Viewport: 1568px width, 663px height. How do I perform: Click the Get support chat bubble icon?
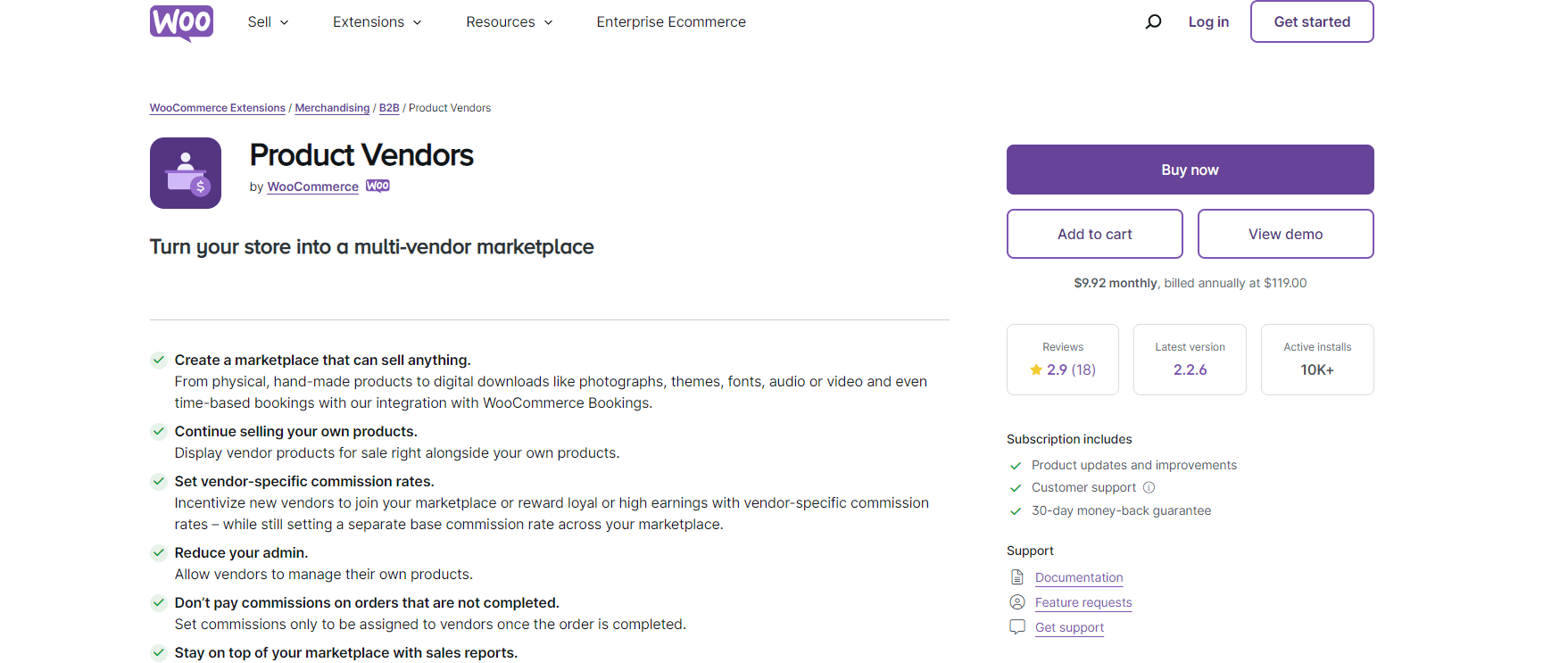pyautogui.click(x=1016, y=626)
